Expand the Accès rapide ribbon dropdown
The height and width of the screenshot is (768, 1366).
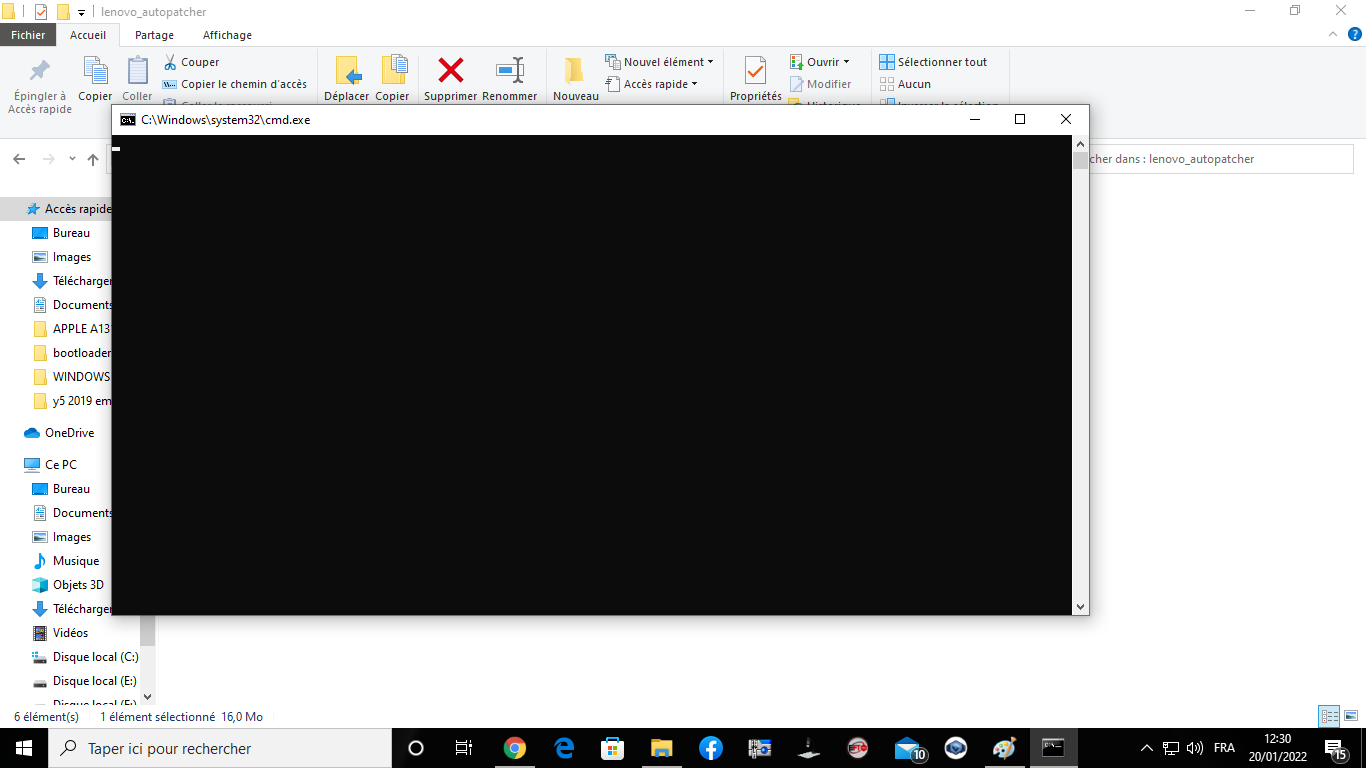click(x=694, y=84)
